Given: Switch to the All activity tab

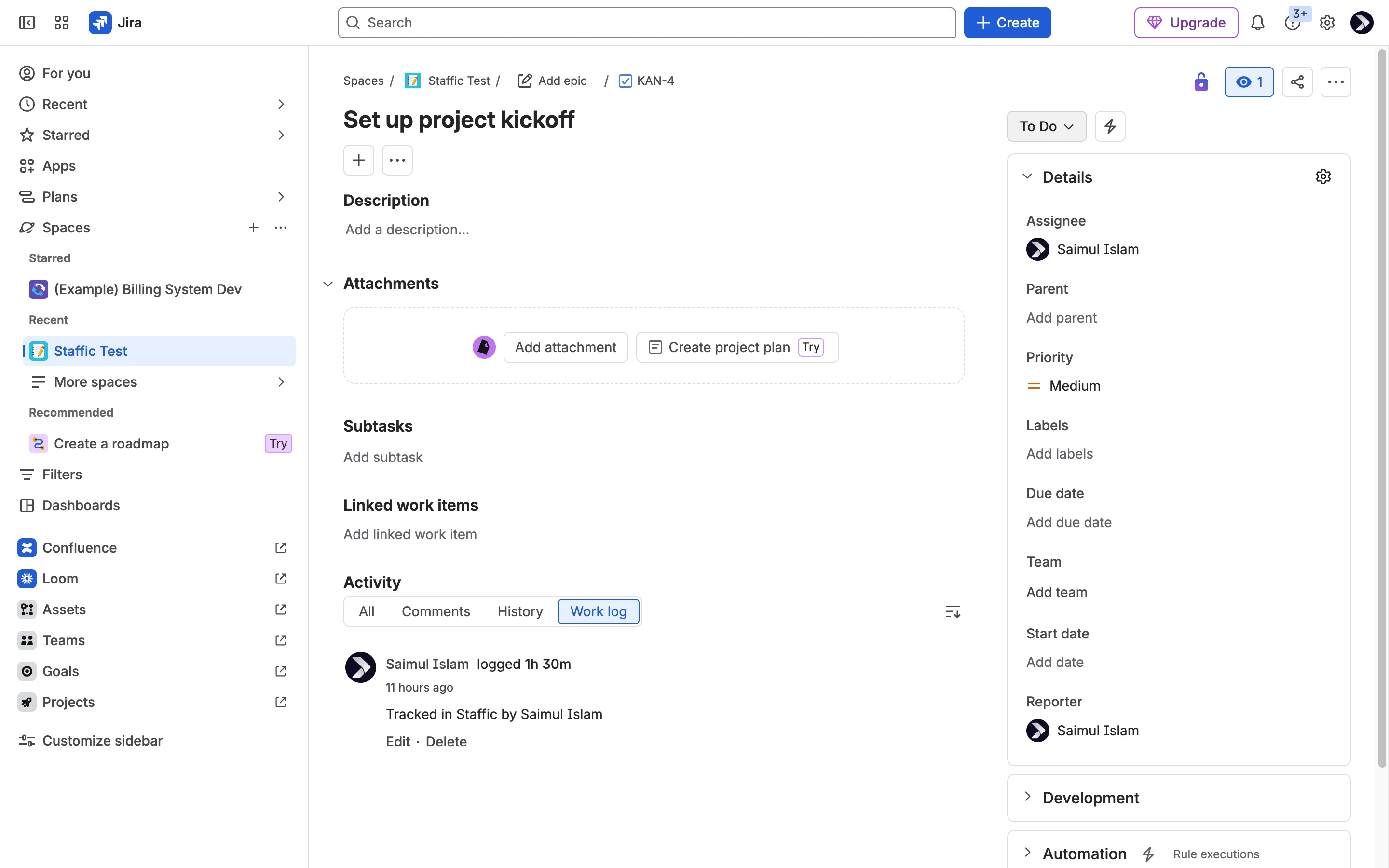Looking at the screenshot, I should click(x=366, y=611).
